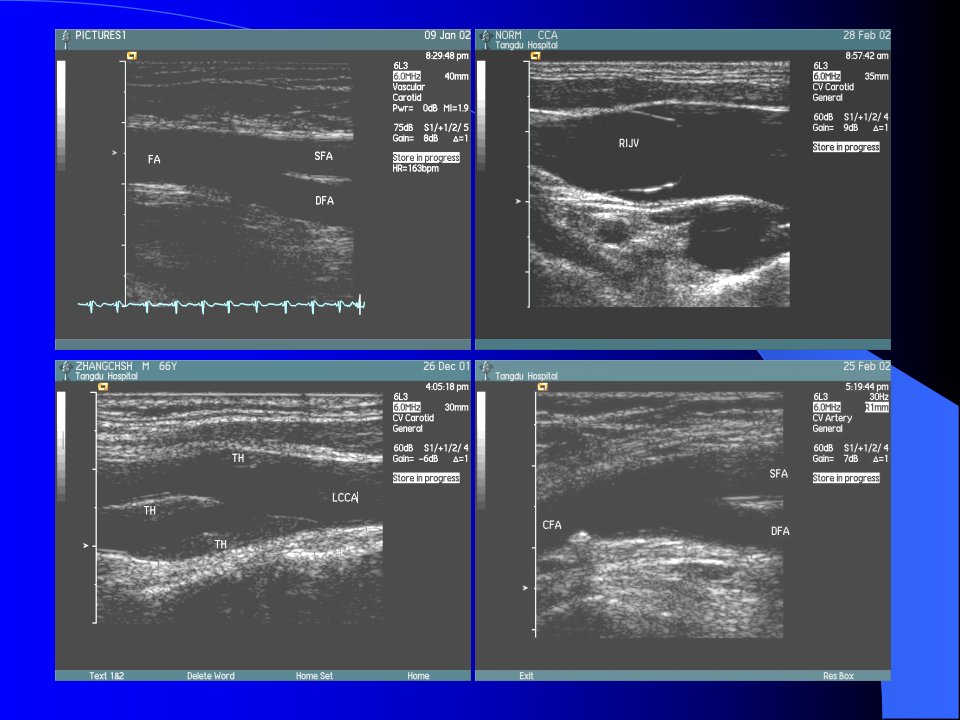
Task: Click the yellow probe marker in ZHANGCHSH panel
Action: (103, 387)
